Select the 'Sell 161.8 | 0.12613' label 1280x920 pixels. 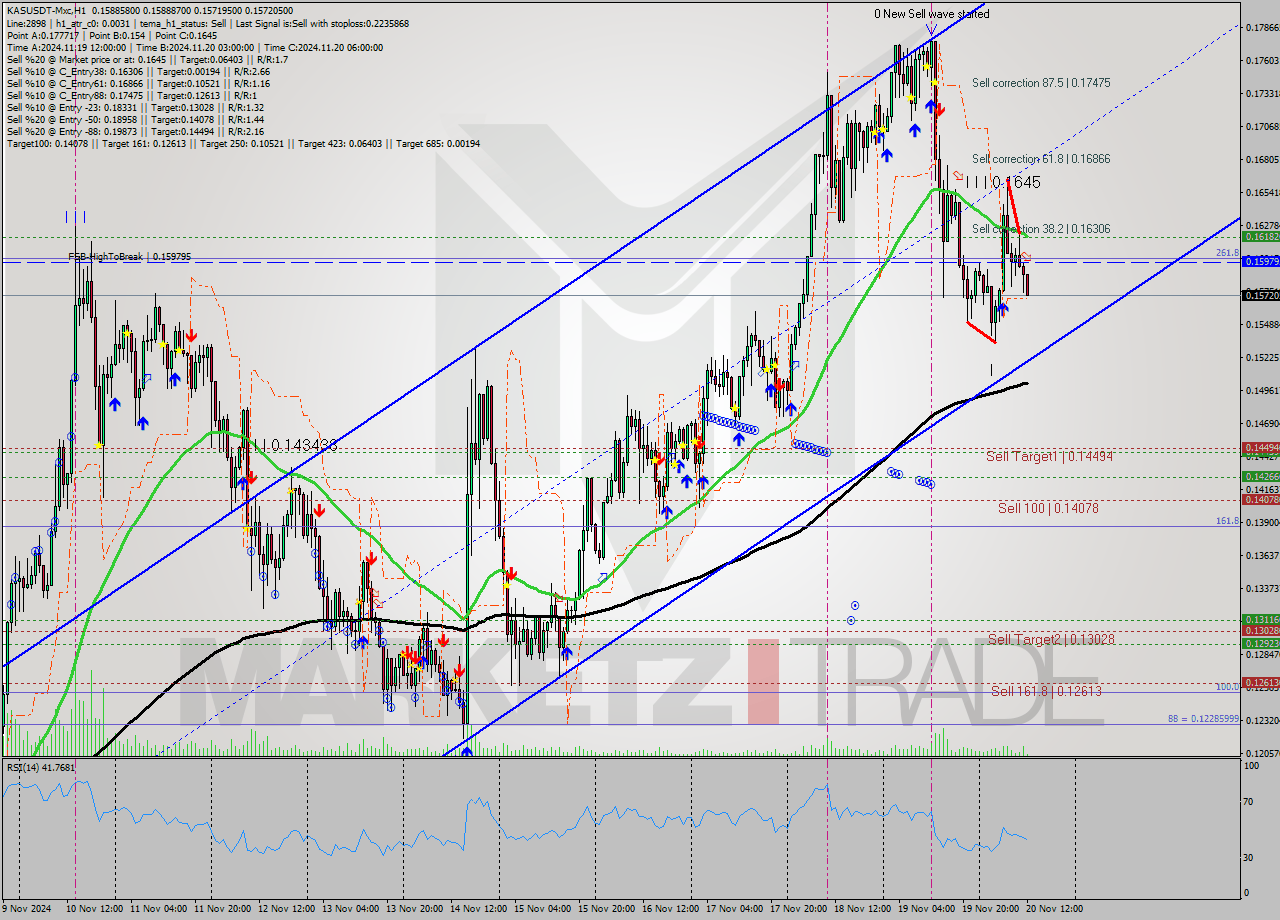(1046, 691)
